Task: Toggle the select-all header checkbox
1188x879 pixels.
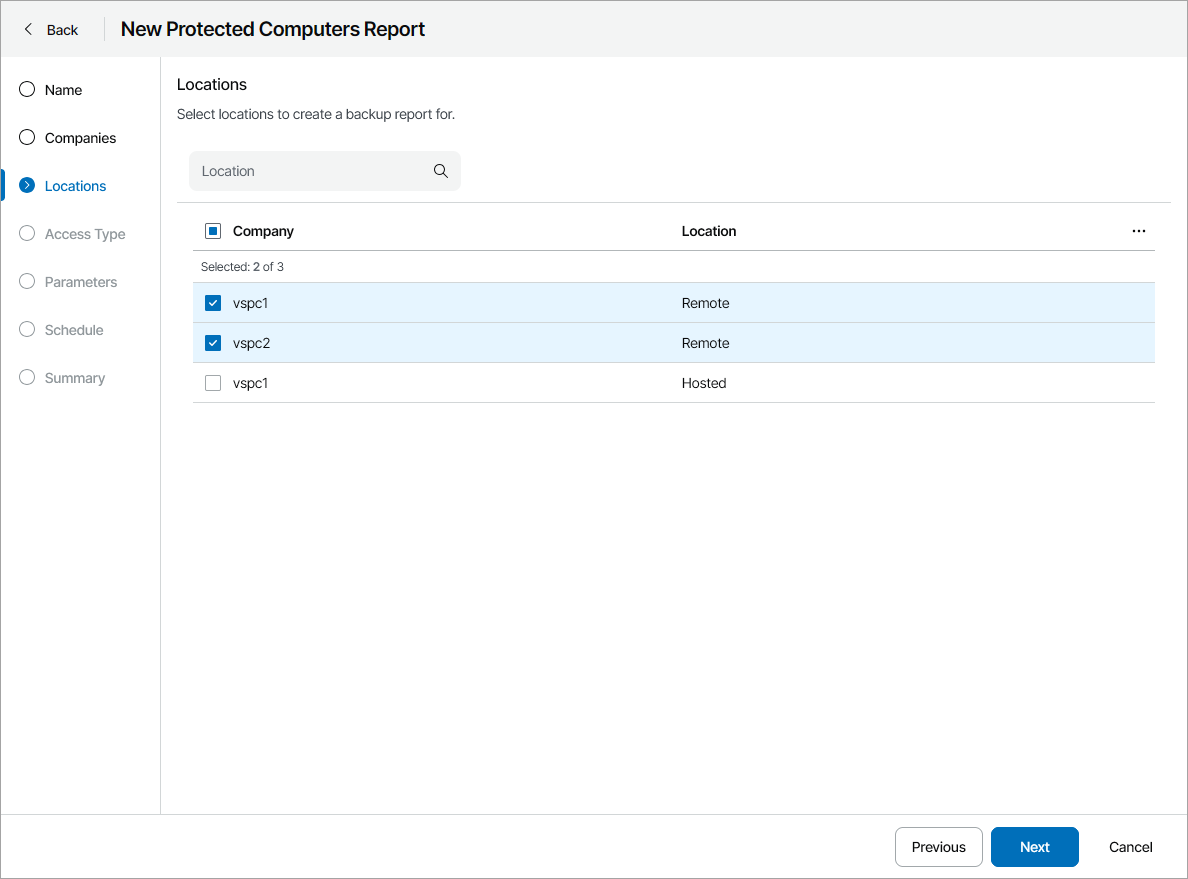Action: (213, 231)
